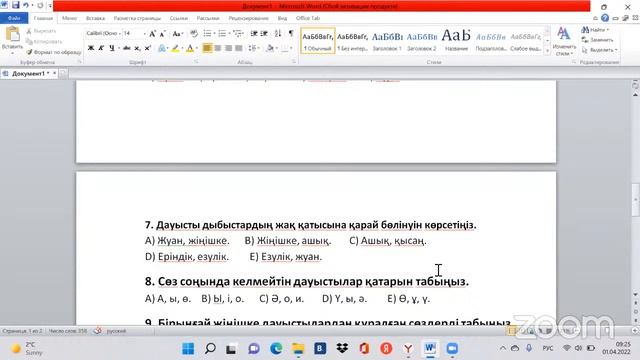Click the Multilevel list icon
The width and height of the screenshot is (640, 360).
238,33
